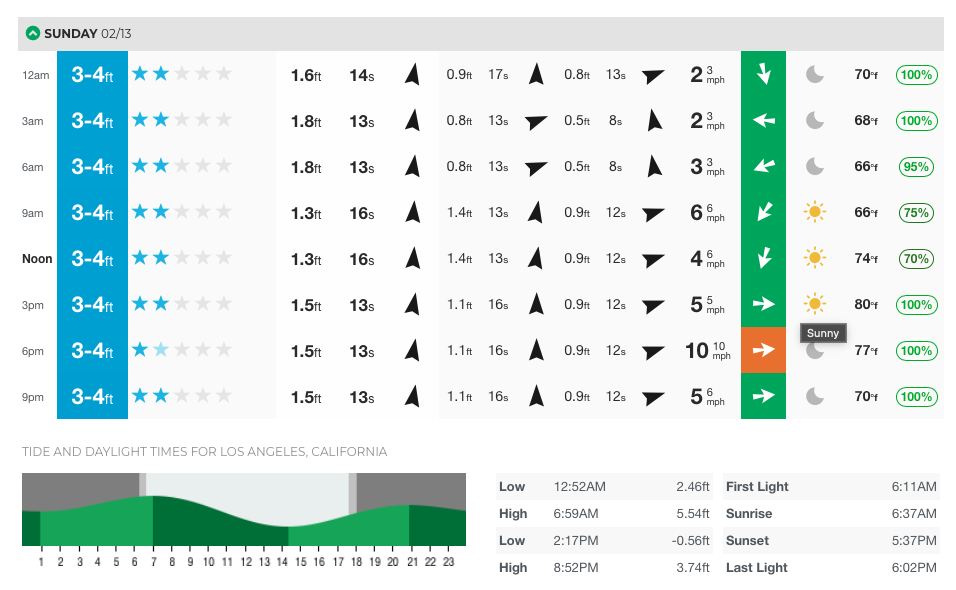Click the green wind arrow at 9am

point(764,212)
